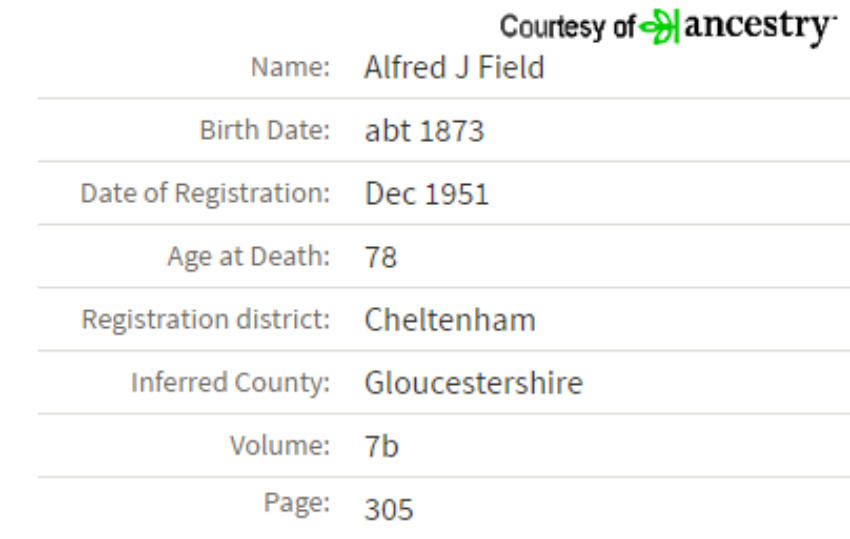Click the Page label
Viewport: 850px width, 539px height.
coord(297,503)
